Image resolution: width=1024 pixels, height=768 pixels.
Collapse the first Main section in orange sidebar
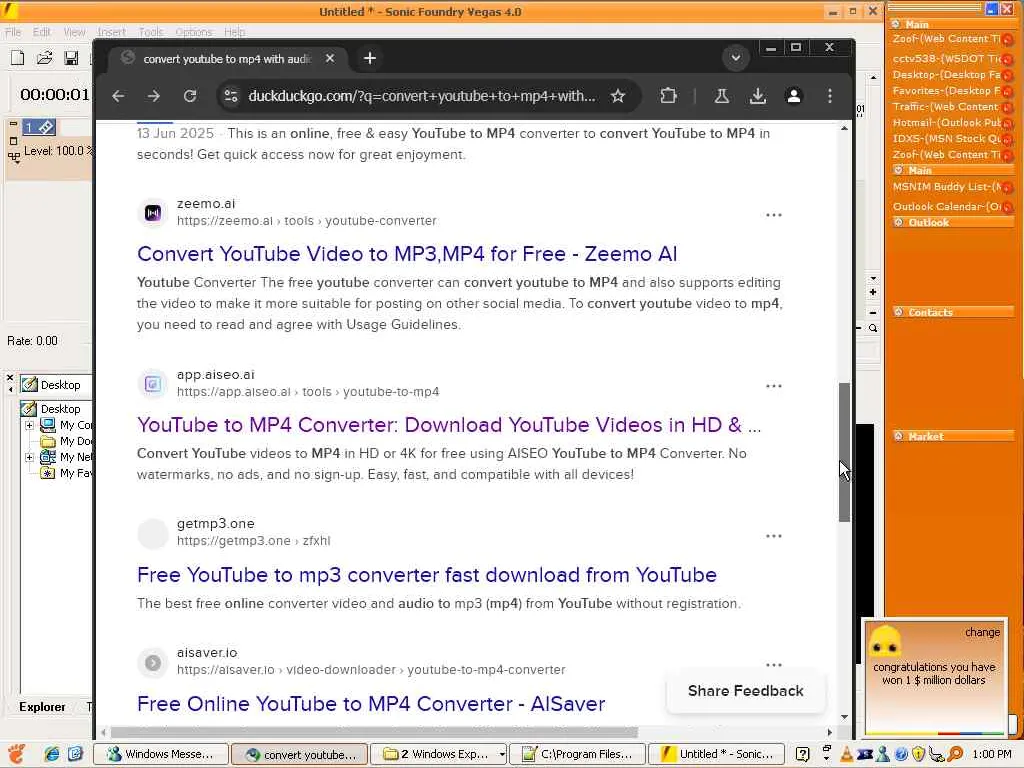[896, 24]
